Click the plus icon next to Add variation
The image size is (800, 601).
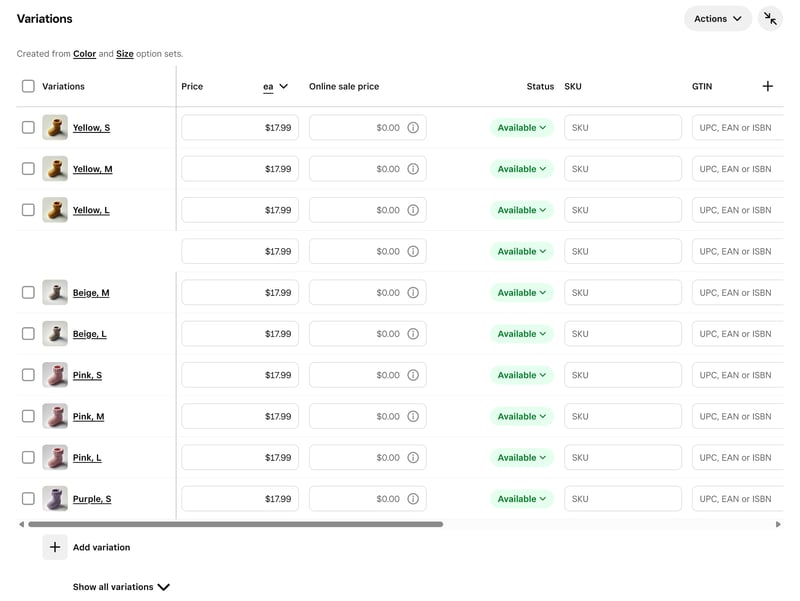pyautogui.click(x=55, y=547)
